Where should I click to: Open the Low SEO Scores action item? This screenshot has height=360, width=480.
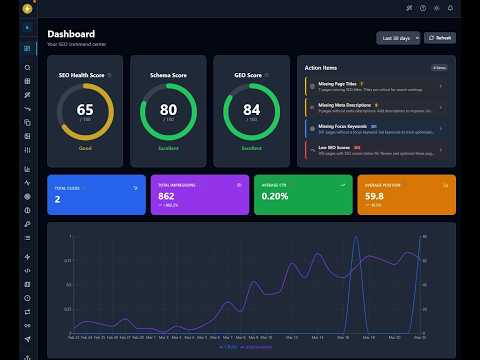[376, 150]
